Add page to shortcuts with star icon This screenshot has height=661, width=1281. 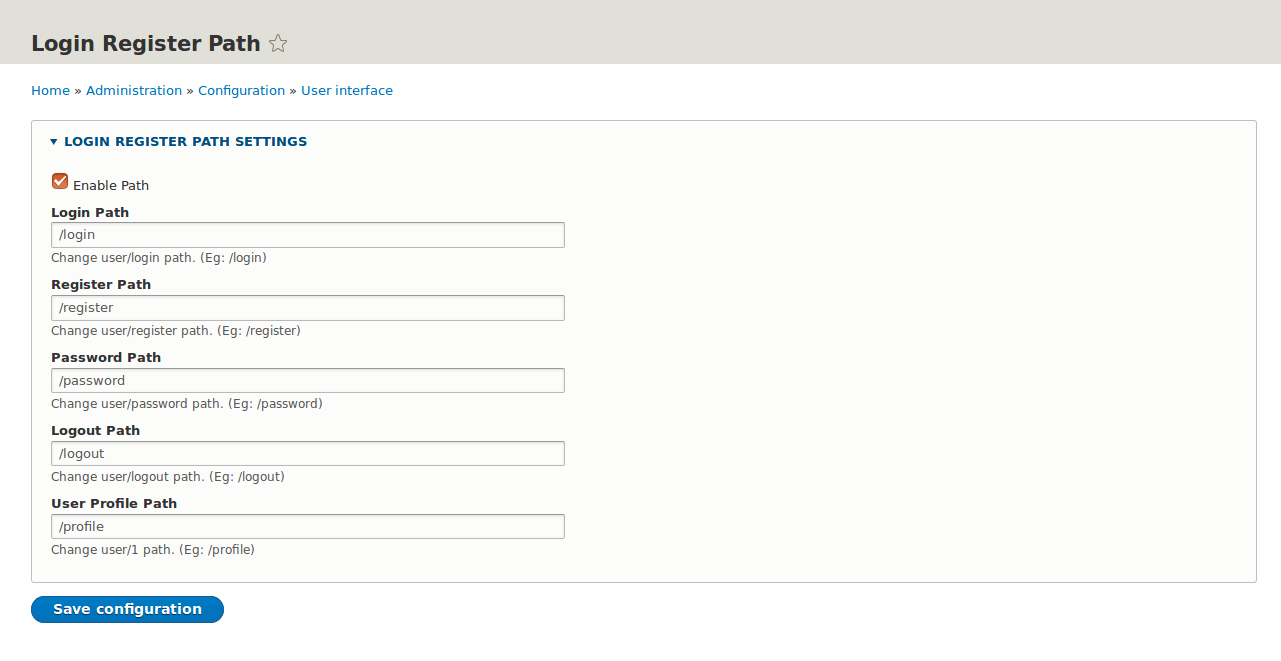[279, 44]
